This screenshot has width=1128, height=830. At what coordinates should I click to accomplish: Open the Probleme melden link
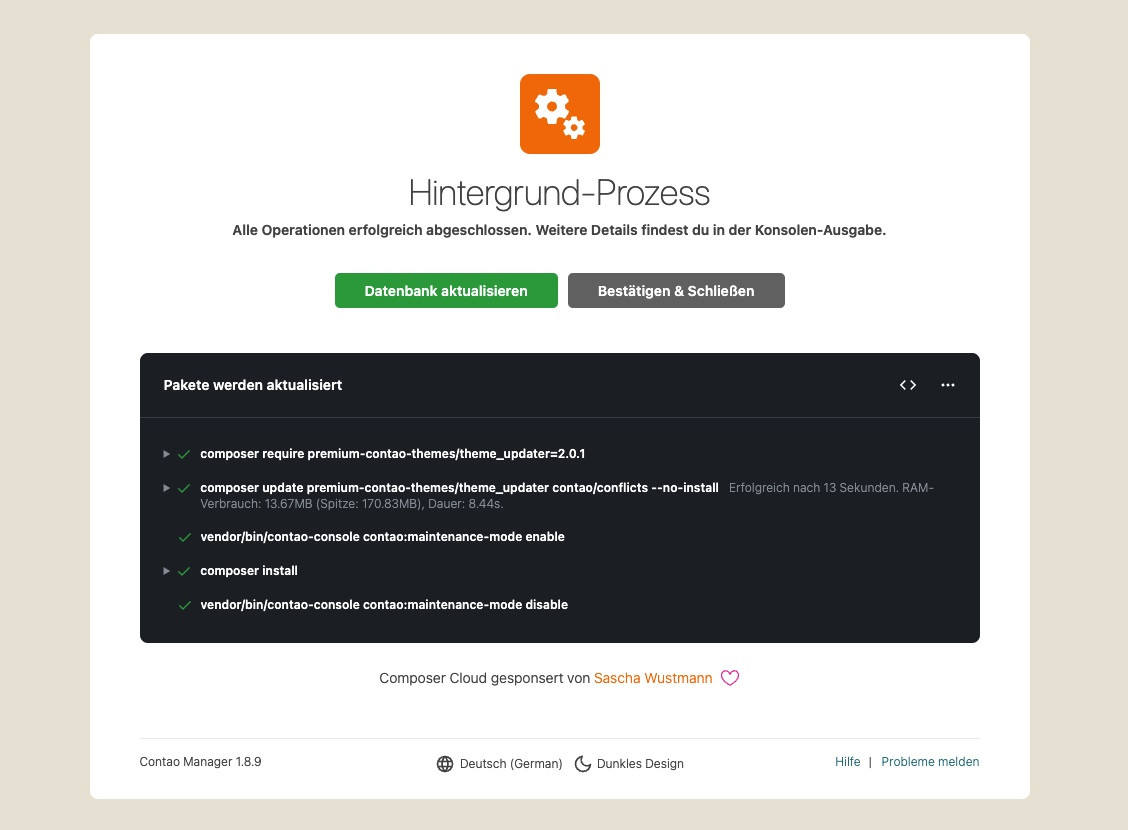pos(930,762)
